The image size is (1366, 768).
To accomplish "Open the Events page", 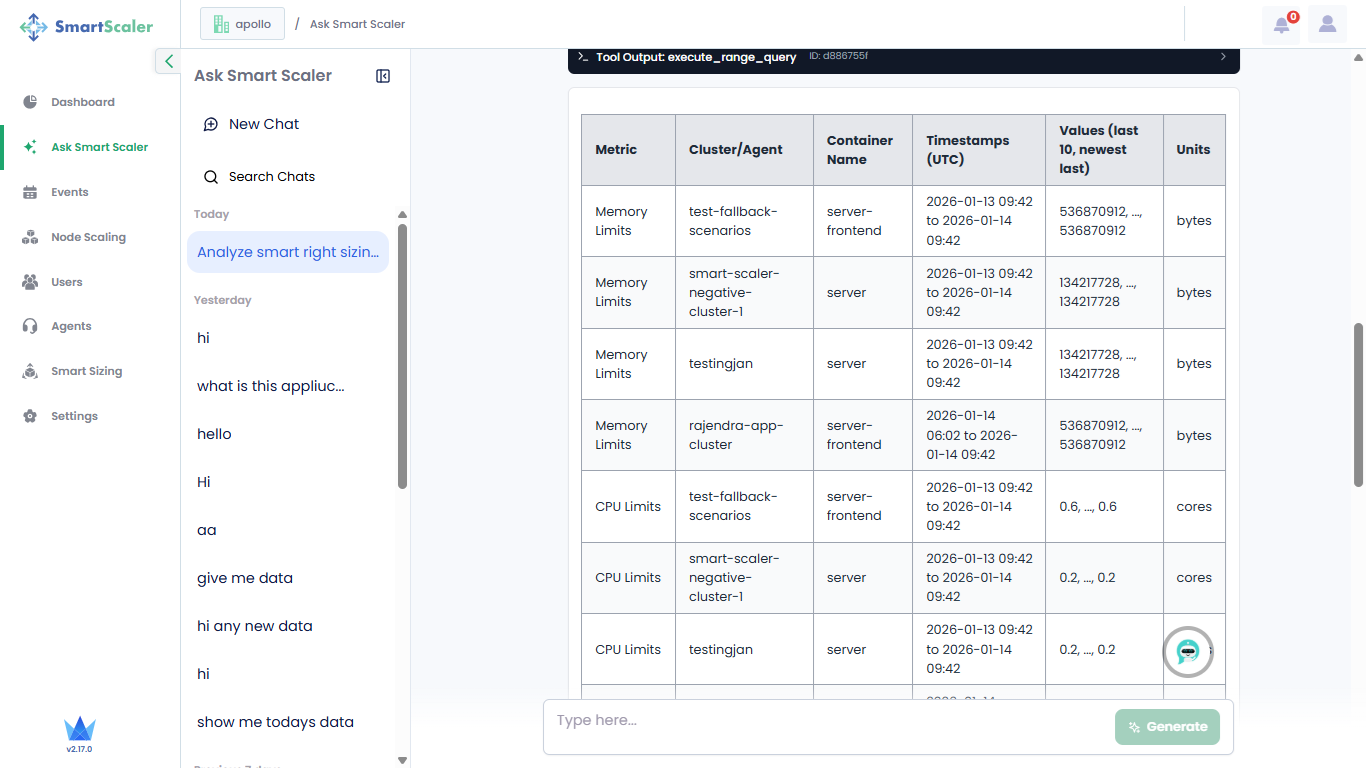I will (70, 192).
